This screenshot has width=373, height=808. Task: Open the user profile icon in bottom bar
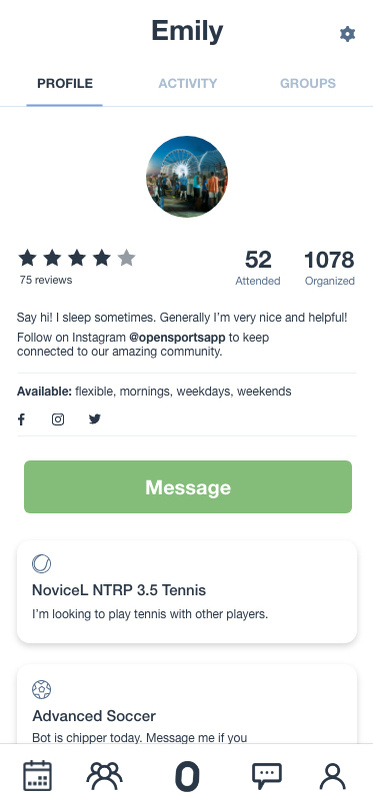(333, 776)
